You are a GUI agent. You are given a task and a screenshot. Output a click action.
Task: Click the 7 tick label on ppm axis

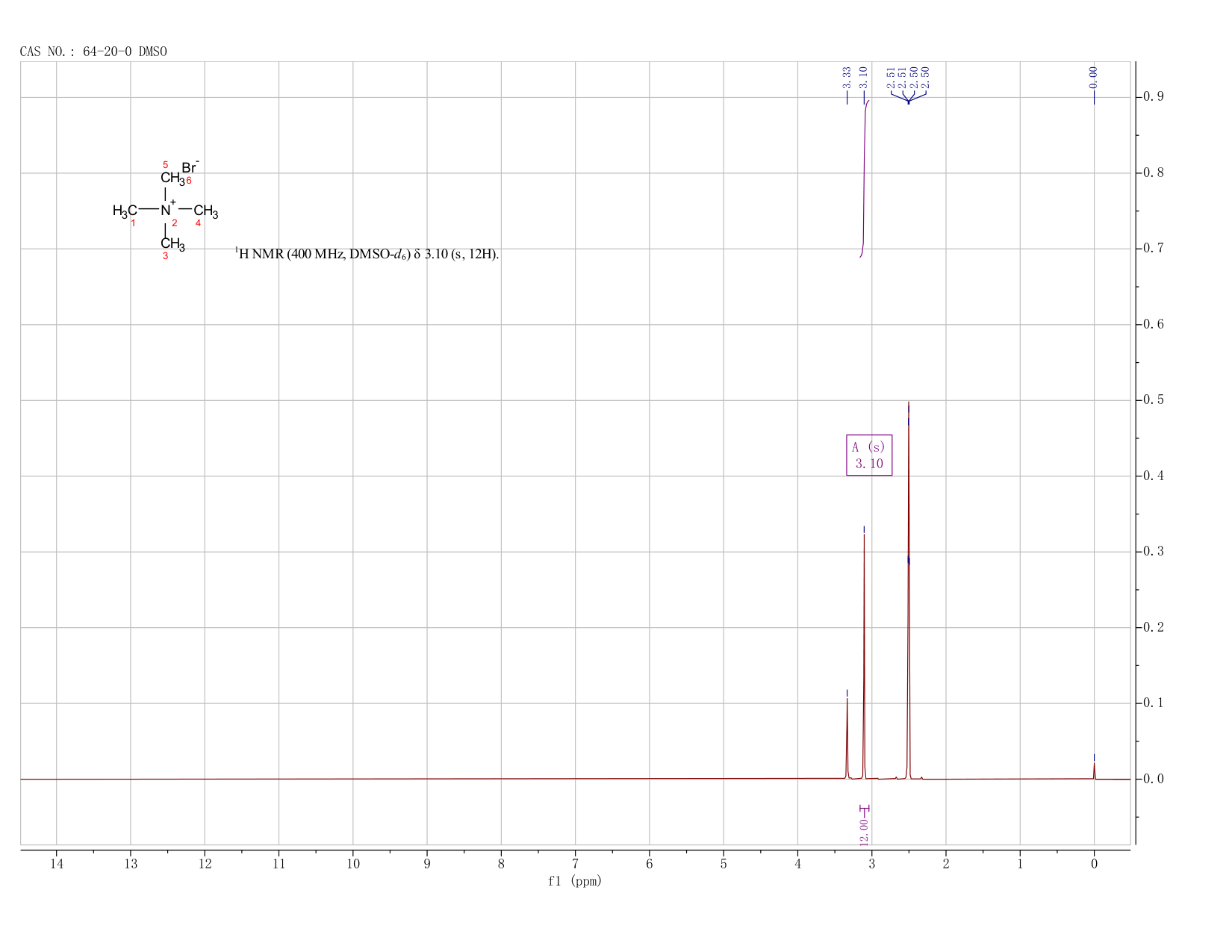pyautogui.click(x=575, y=864)
